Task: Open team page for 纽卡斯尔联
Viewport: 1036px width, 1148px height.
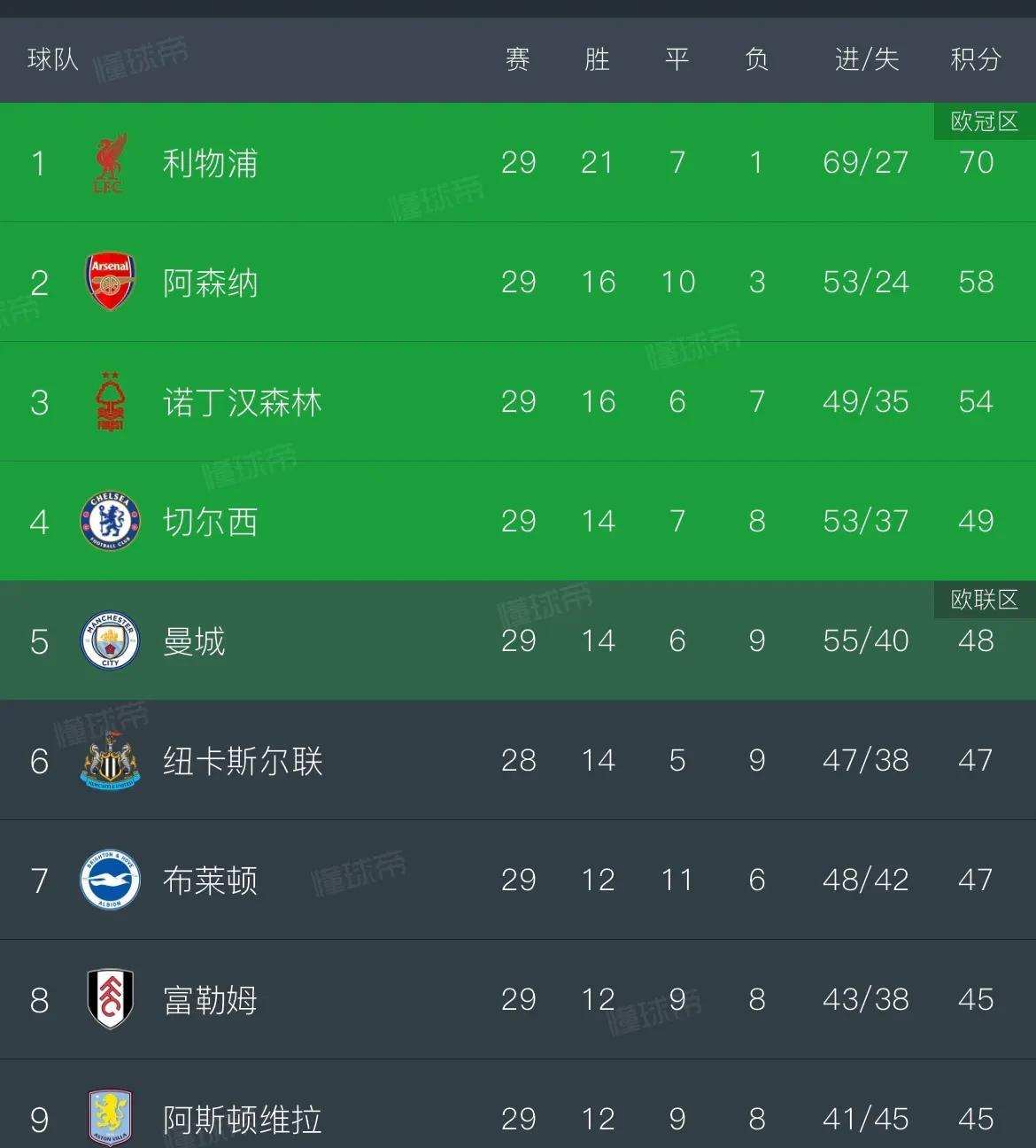Action: (x=243, y=761)
